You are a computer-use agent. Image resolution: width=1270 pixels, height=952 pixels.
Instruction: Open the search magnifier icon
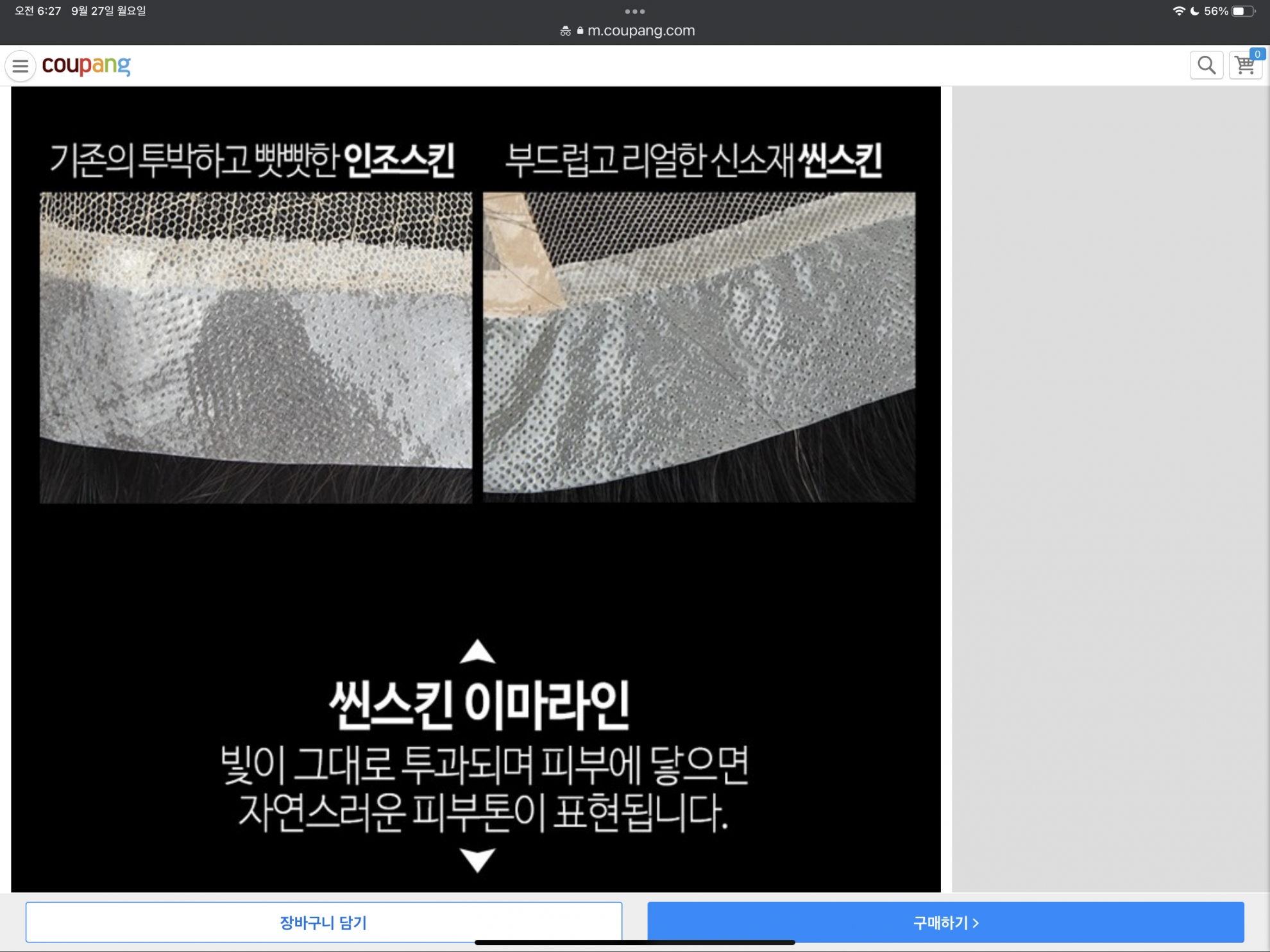pyautogui.click(x=1206, y=65)
